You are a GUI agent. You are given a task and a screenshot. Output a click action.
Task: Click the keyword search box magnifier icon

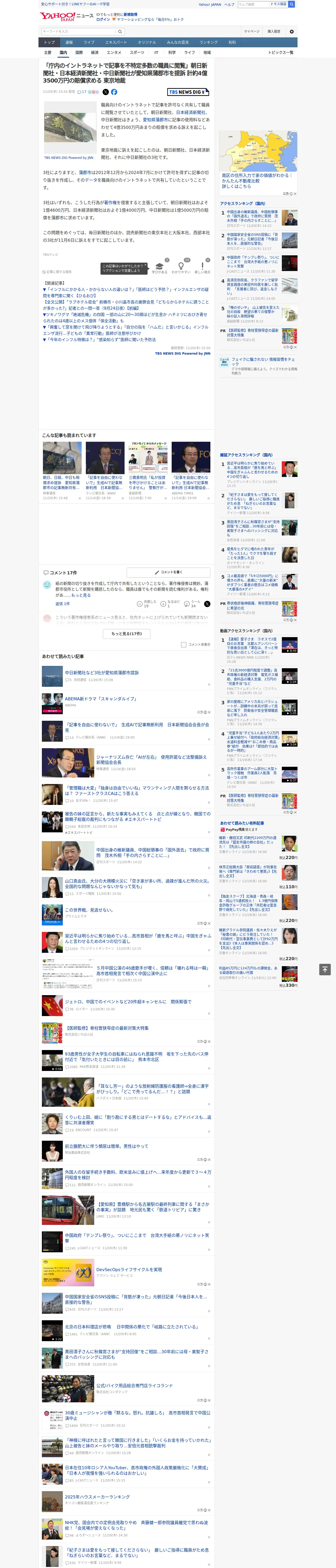120,32
